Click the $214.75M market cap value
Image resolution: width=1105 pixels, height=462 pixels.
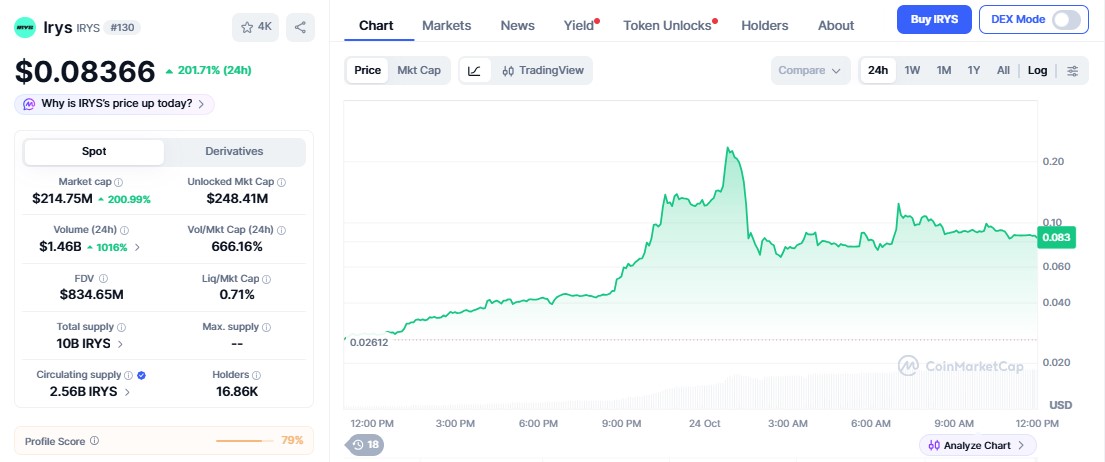(62, 199)
